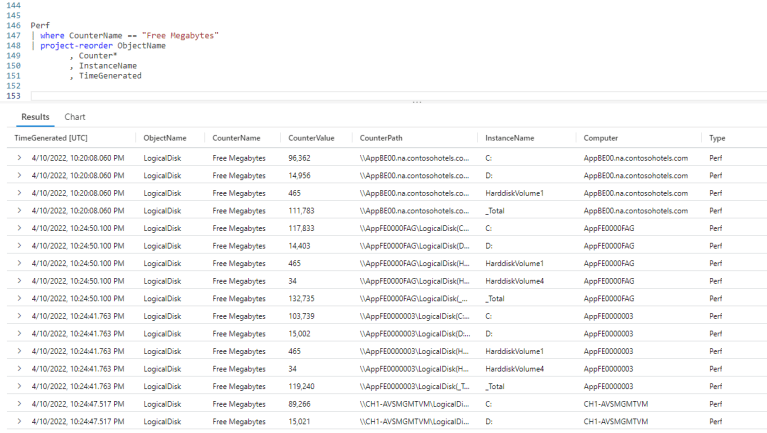Click the project-reorder keyword in the query
The image size is (767, 433).
pyautogui.click(x=76, y=46)
